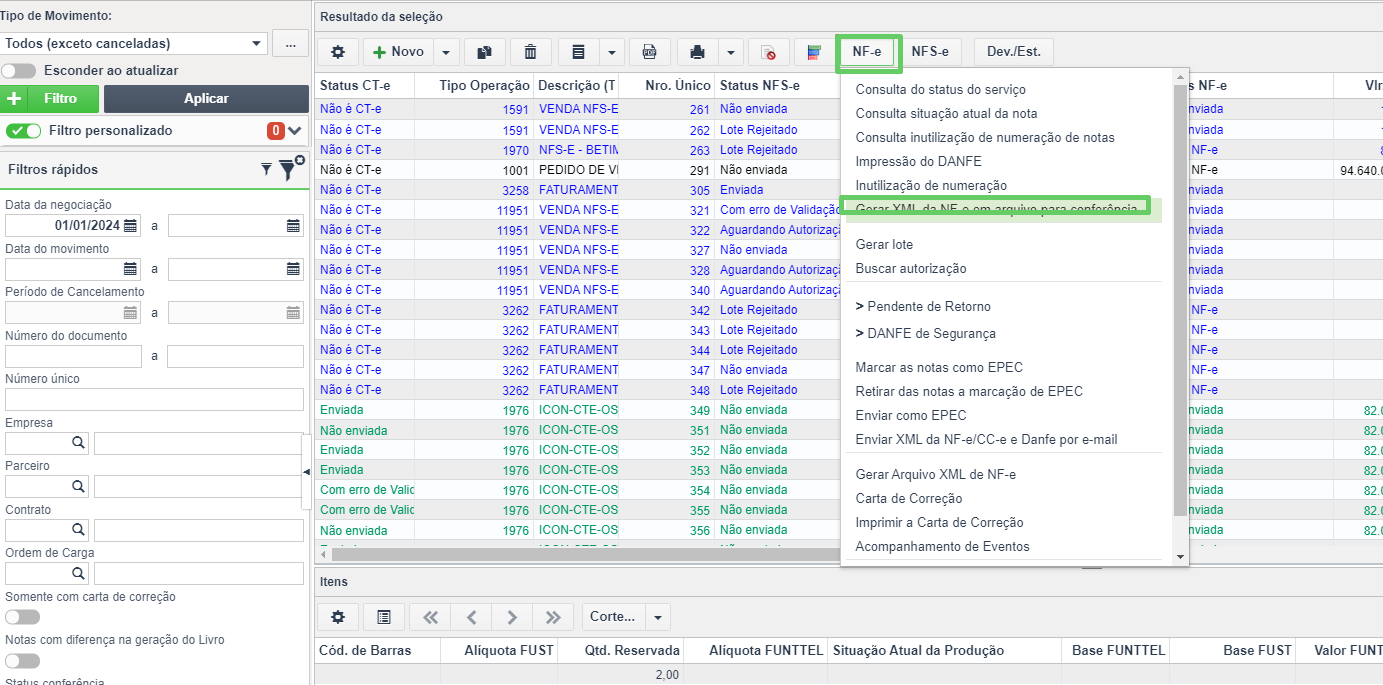The width and height of the screenshot is (1383, 685).
Task: Toggle Notas com diferença na geração do Livro
Action: 23,661
